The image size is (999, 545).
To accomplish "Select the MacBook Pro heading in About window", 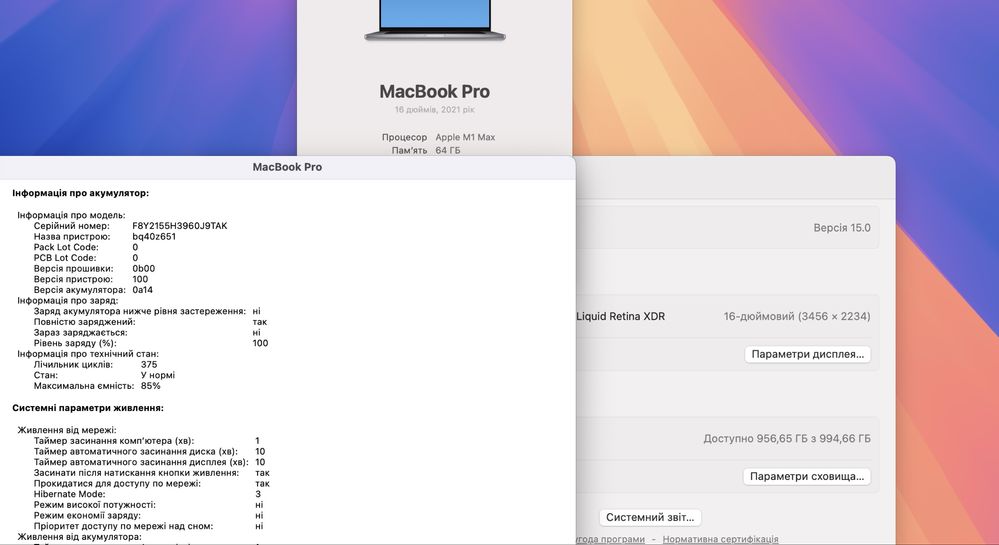I will pos(435,92).
